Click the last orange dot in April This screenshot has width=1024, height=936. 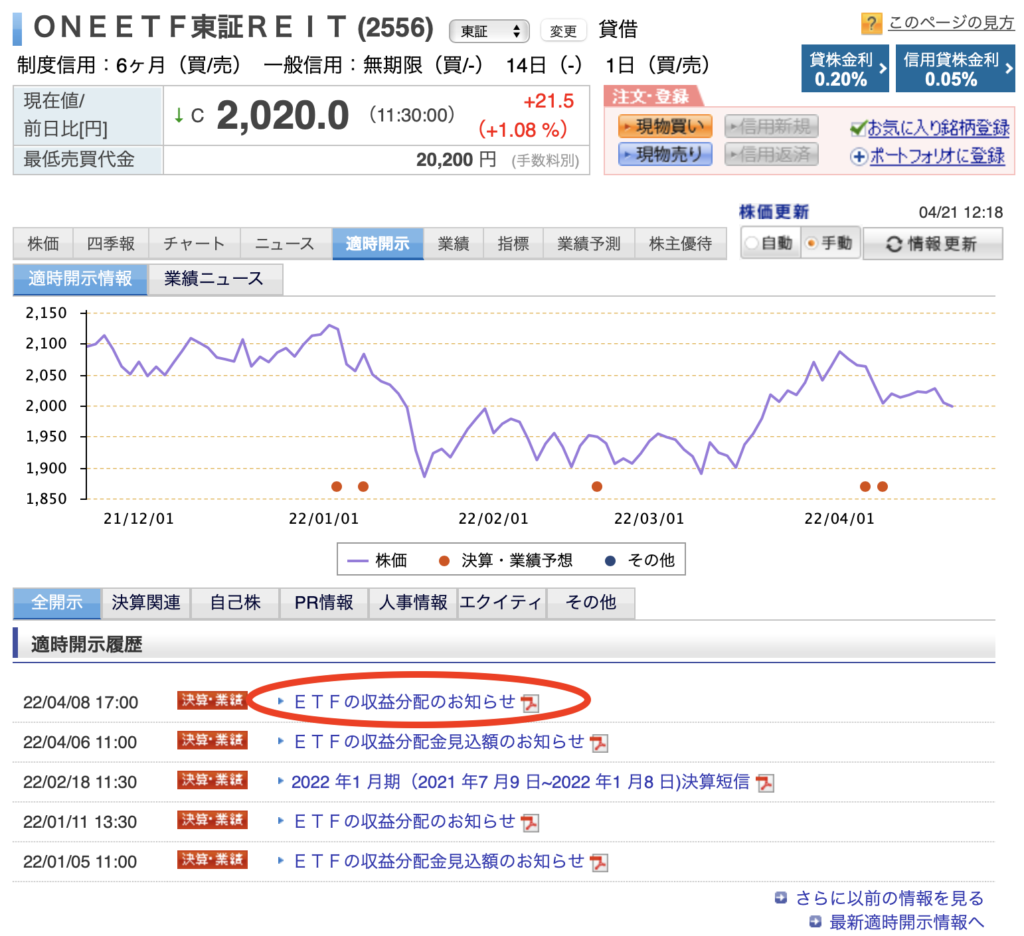click(x=883, y=486)
